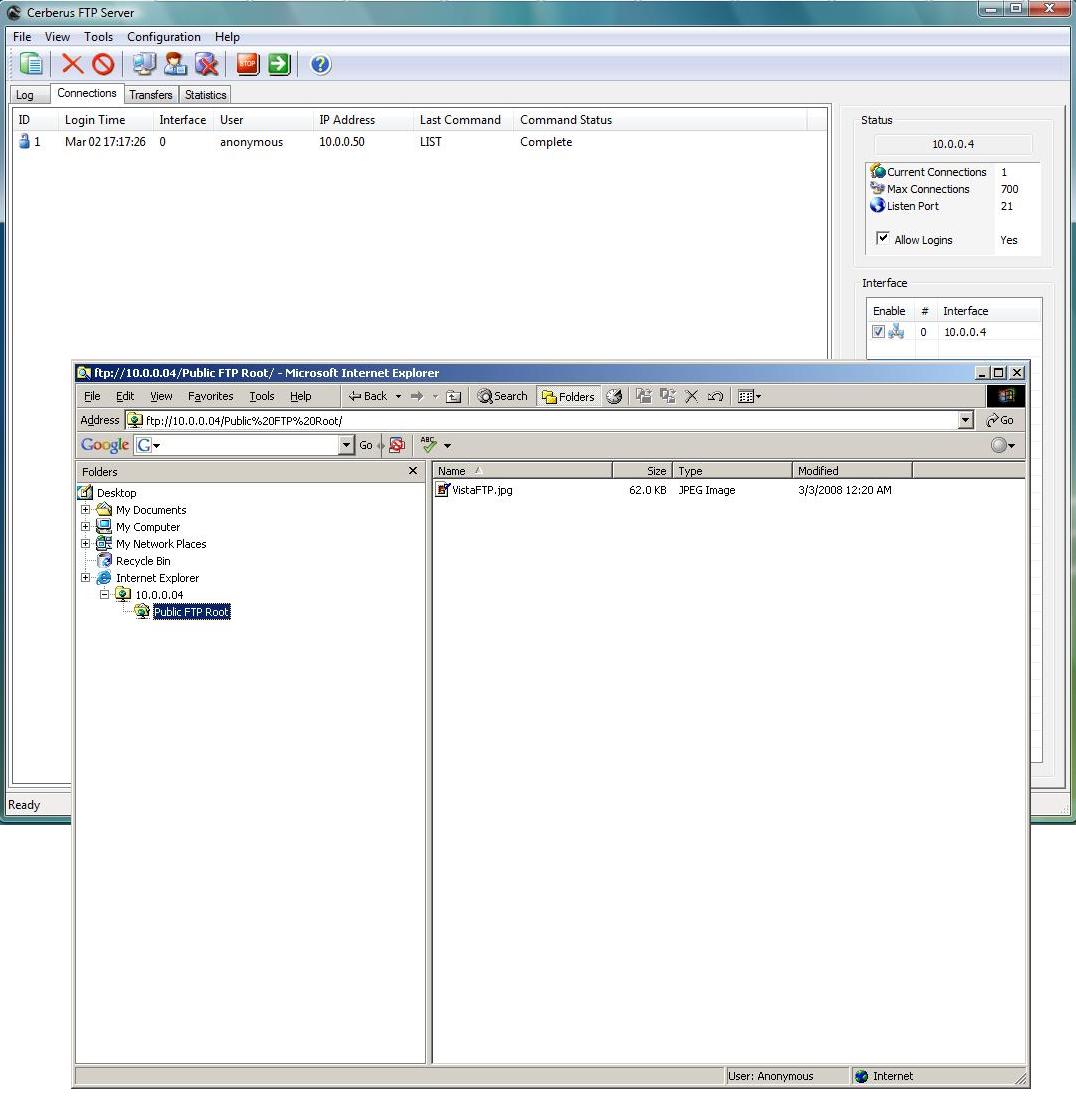Viewport: 1076px width, 1097px height.
Task: Collapse the 10.0.0.04 tree node
Action: click(x=104, y=595)
